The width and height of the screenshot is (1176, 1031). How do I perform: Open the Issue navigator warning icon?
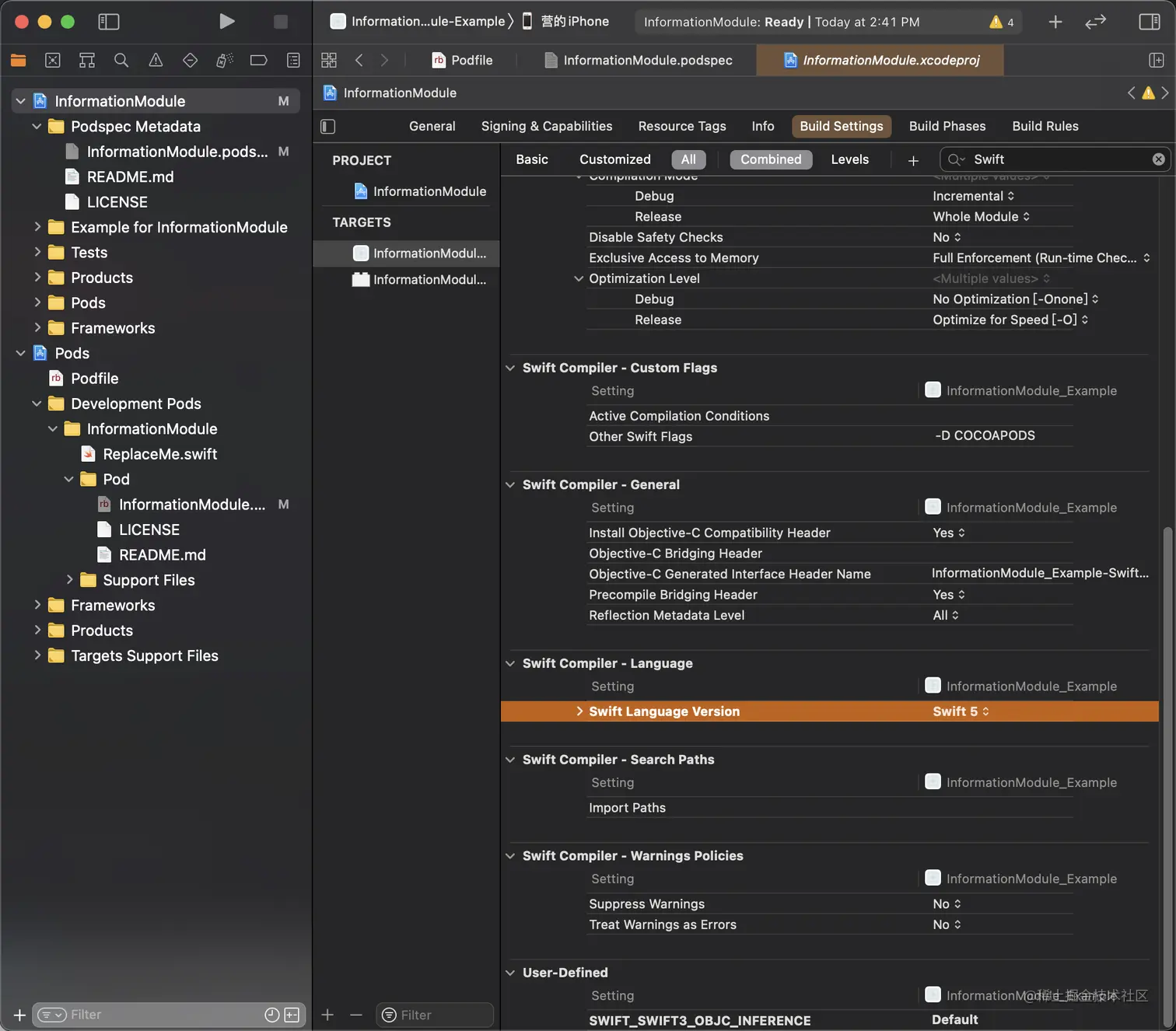point(156,60)
